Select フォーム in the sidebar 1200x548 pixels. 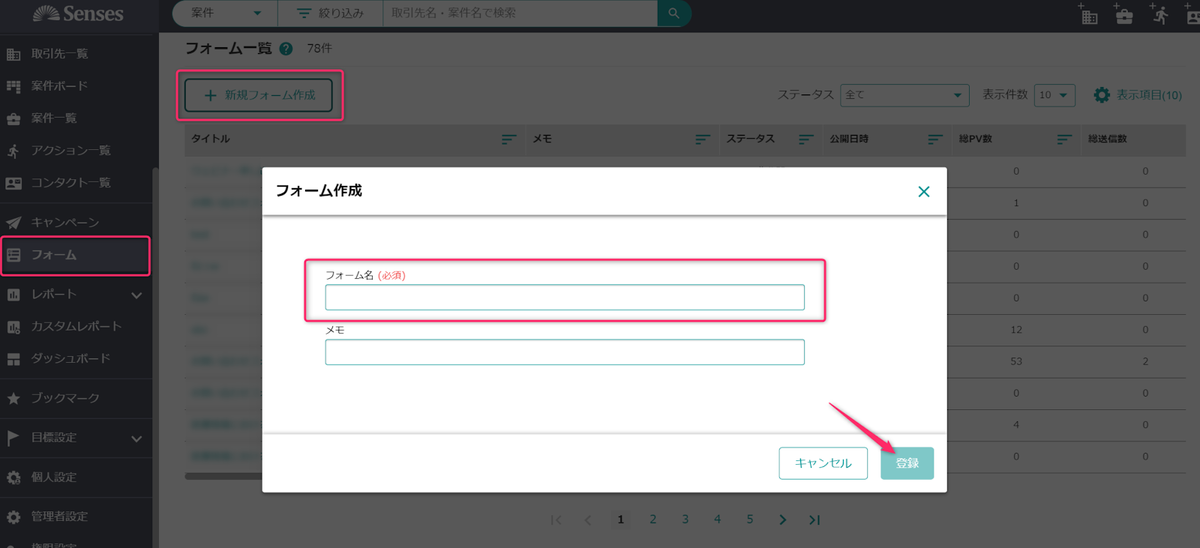tap(75, 255)
